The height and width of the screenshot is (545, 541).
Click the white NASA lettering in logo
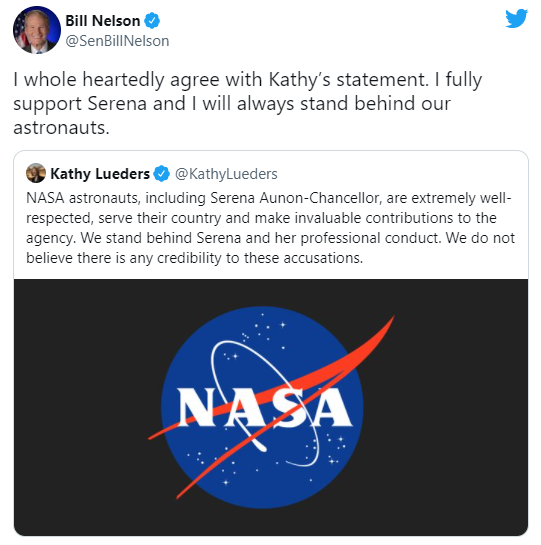coord(265,407)
